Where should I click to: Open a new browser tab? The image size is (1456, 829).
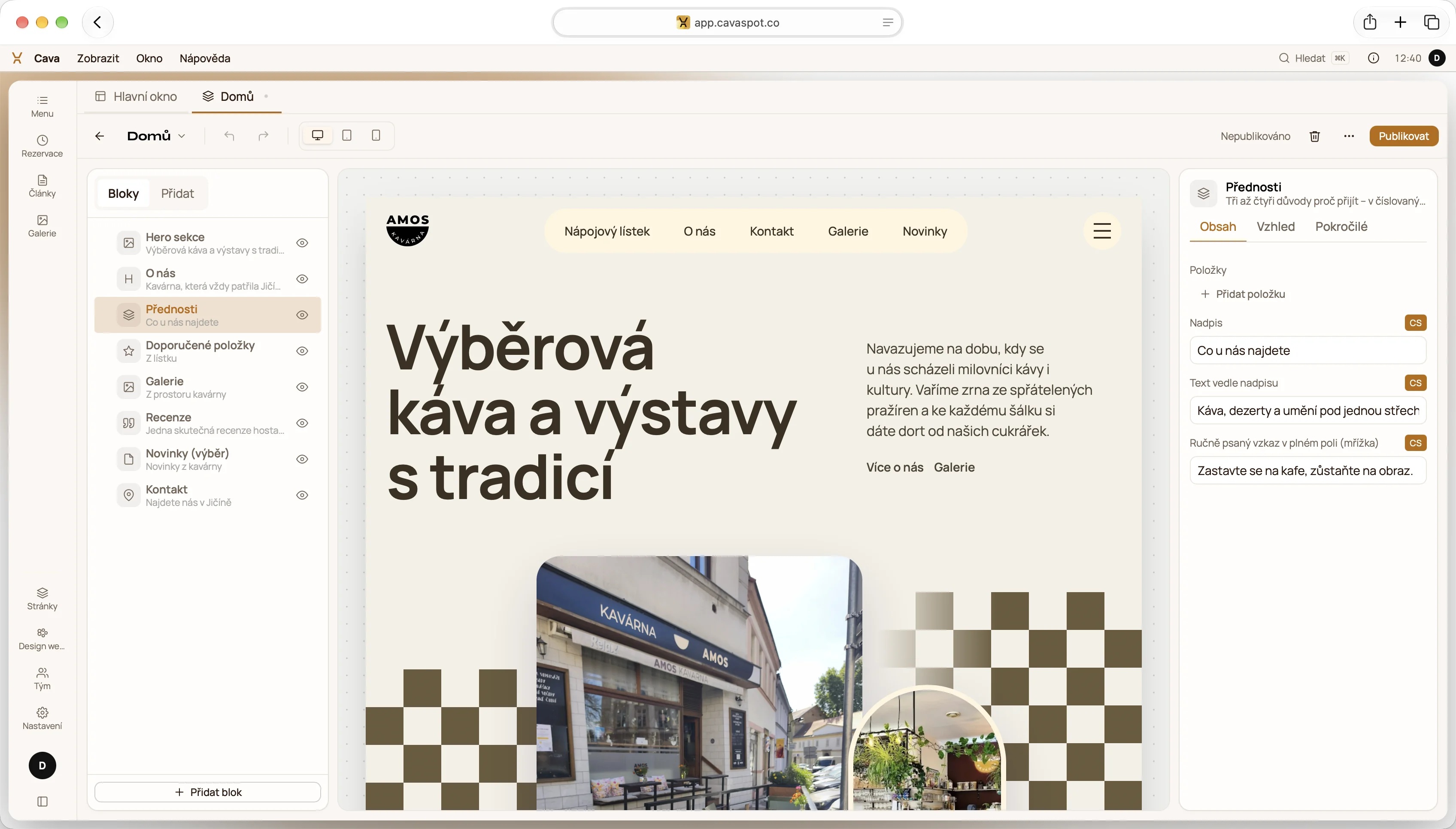tap(1400, 22)
